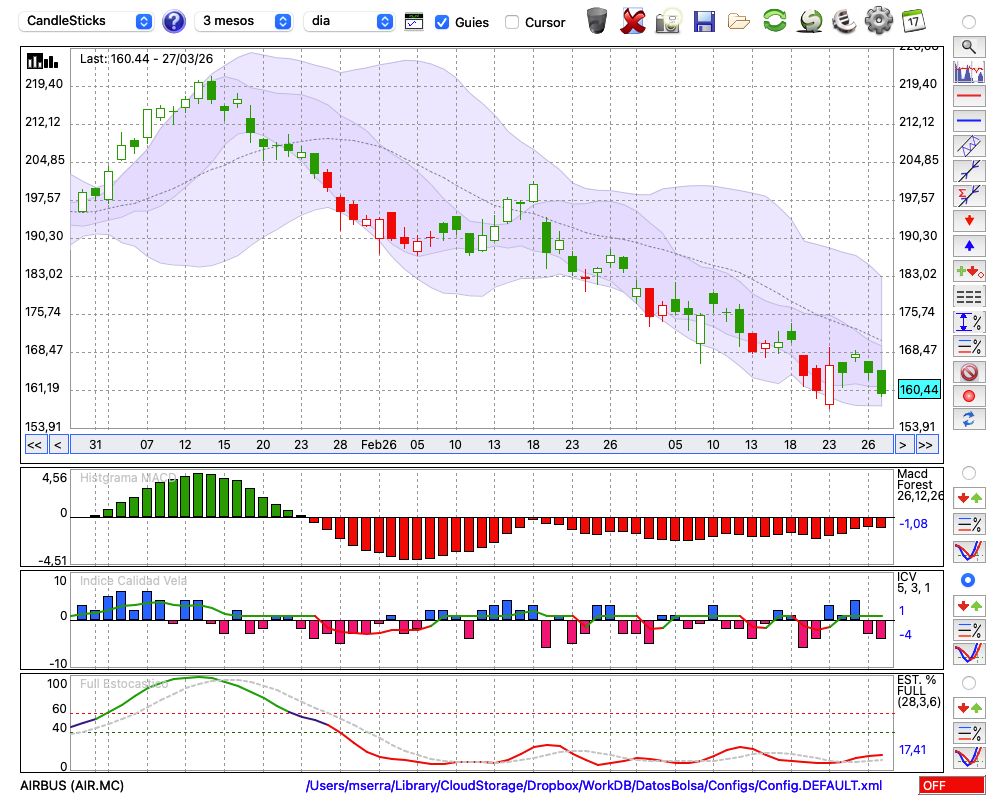Click the red OFF button
1000x800 pixels.
952,786
